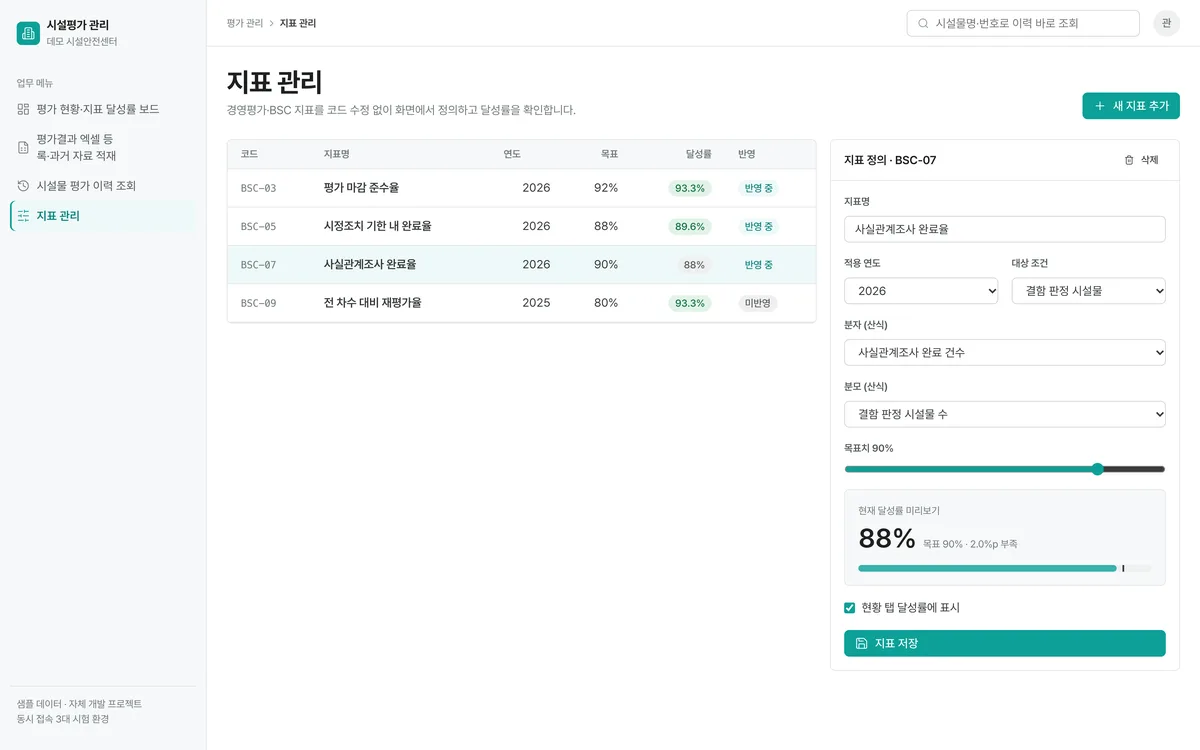
Task: Click the magnifier icon in the search box
Action: pyautogui.click(x=923, y=23)
